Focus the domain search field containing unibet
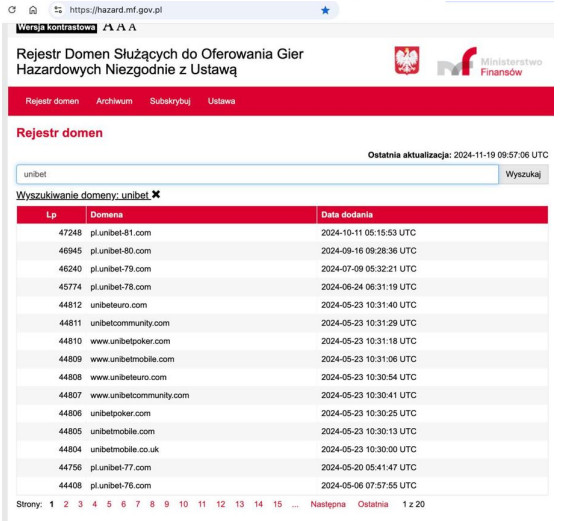 tap(257, 174)
